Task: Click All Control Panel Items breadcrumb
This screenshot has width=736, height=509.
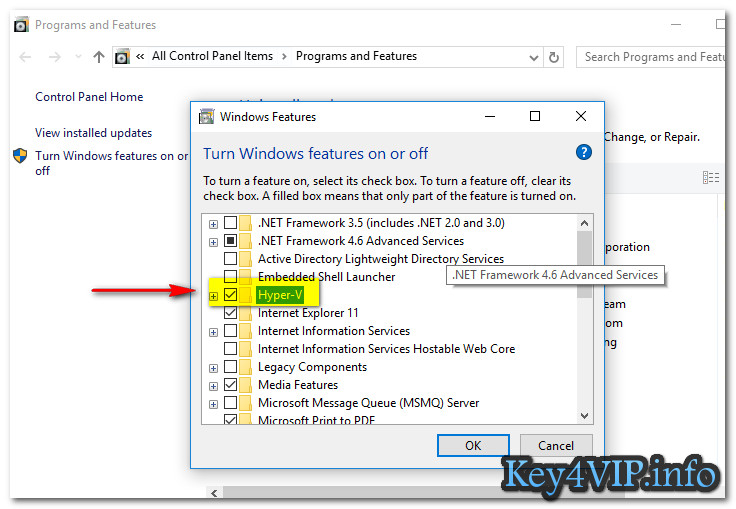Action: 212,56
